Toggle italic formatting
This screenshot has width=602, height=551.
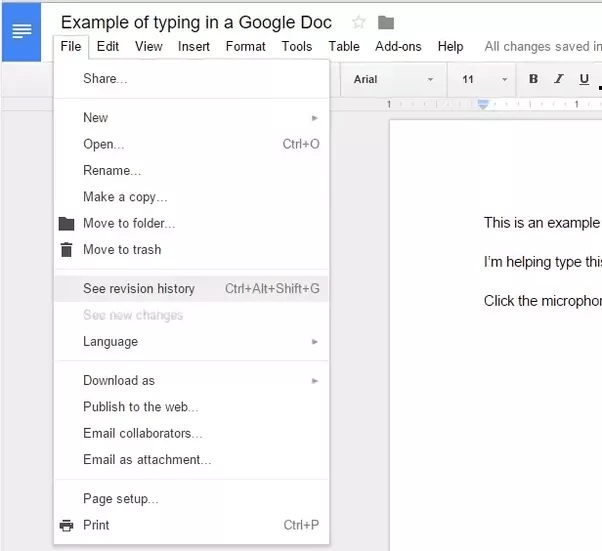559,79
